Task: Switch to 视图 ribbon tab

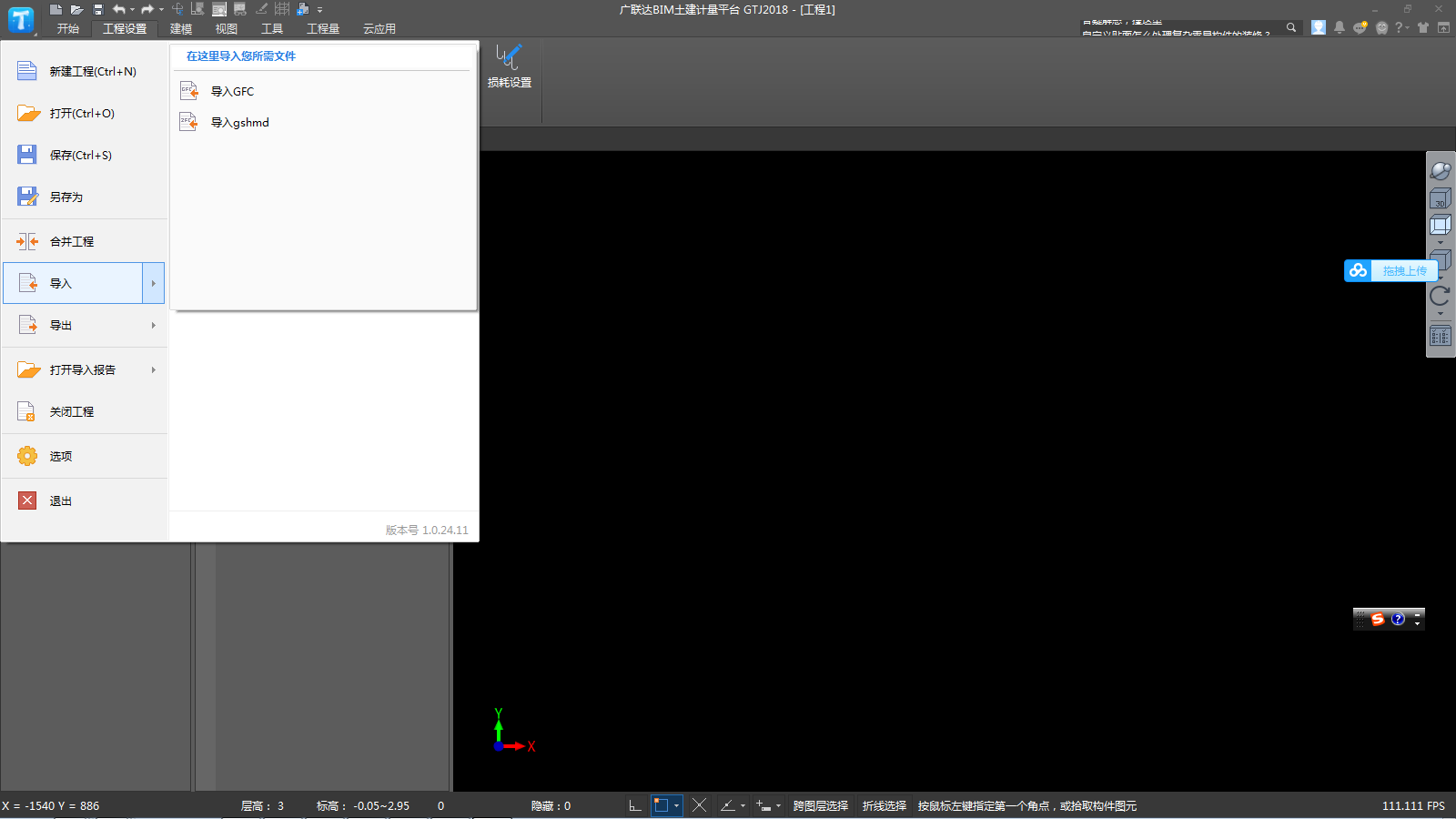Action: click(x=227, y=29)
